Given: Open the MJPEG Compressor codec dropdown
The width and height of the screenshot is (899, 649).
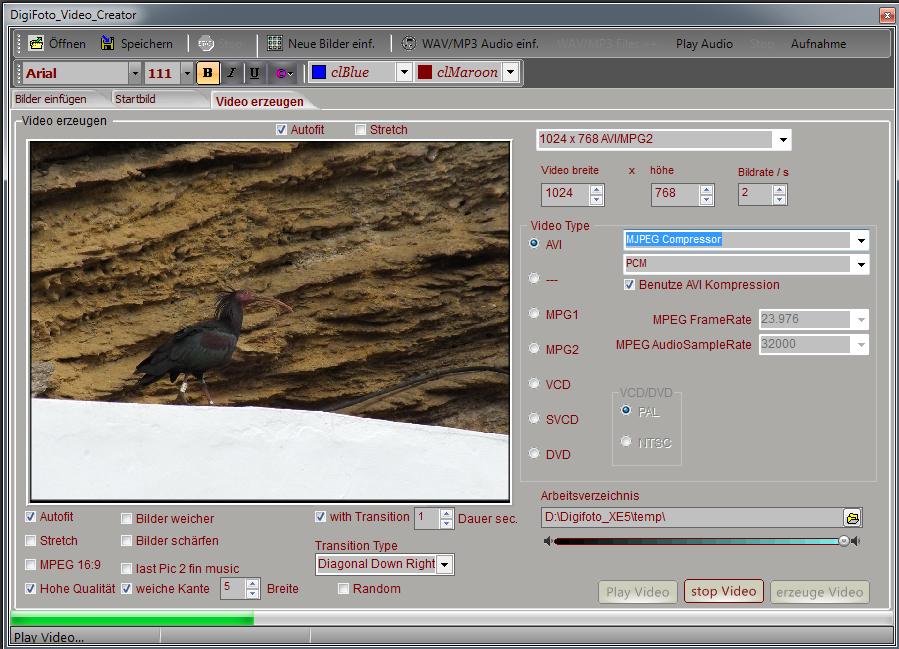Looking at the screenshot, I should [x=860, y=240].
